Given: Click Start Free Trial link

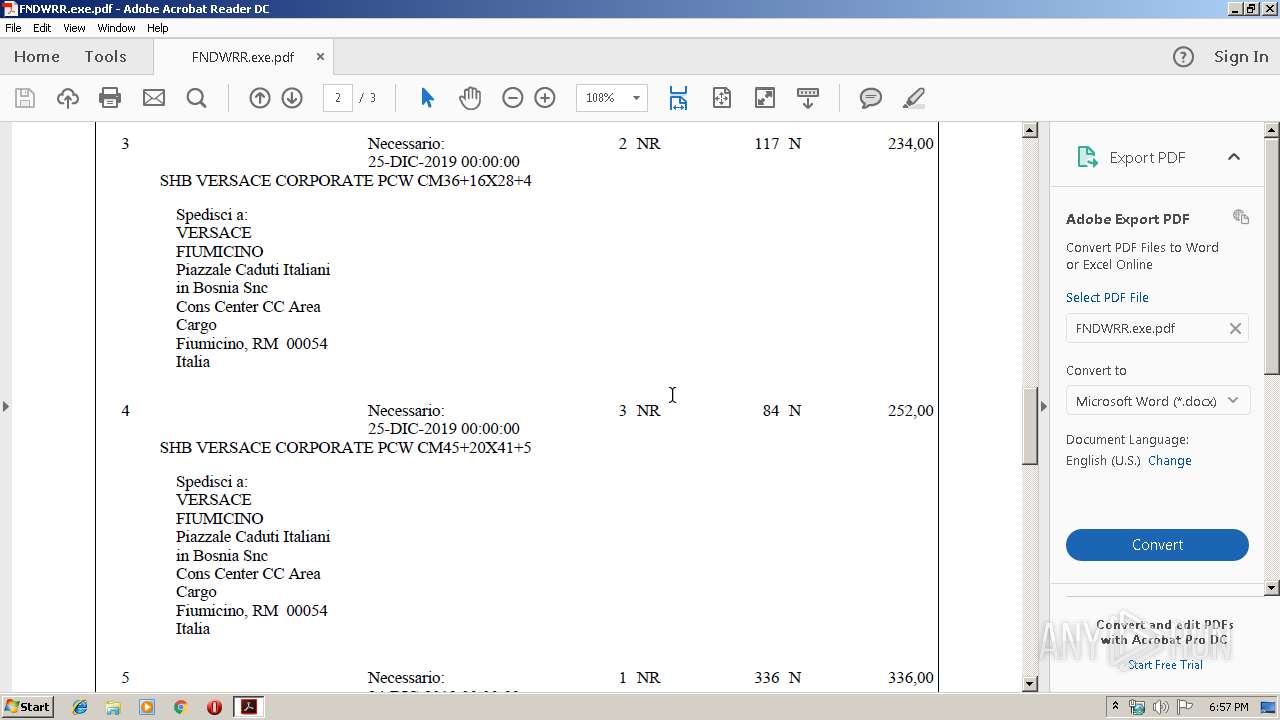Looking at the screenshot, I should pyautogui.click(x=1165, y=665).
